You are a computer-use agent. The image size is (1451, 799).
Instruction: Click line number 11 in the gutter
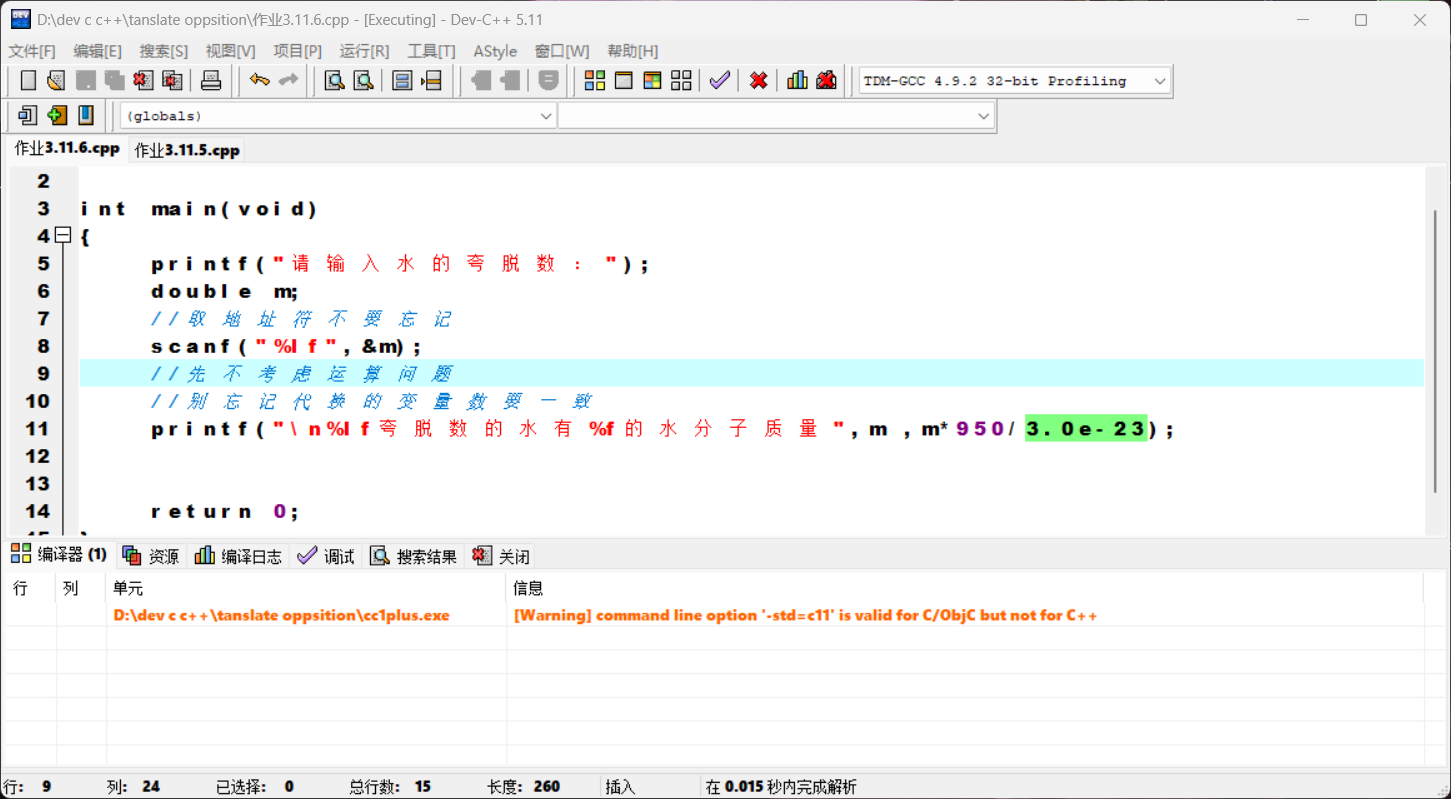pyautogui.click(x=37, y=429)
